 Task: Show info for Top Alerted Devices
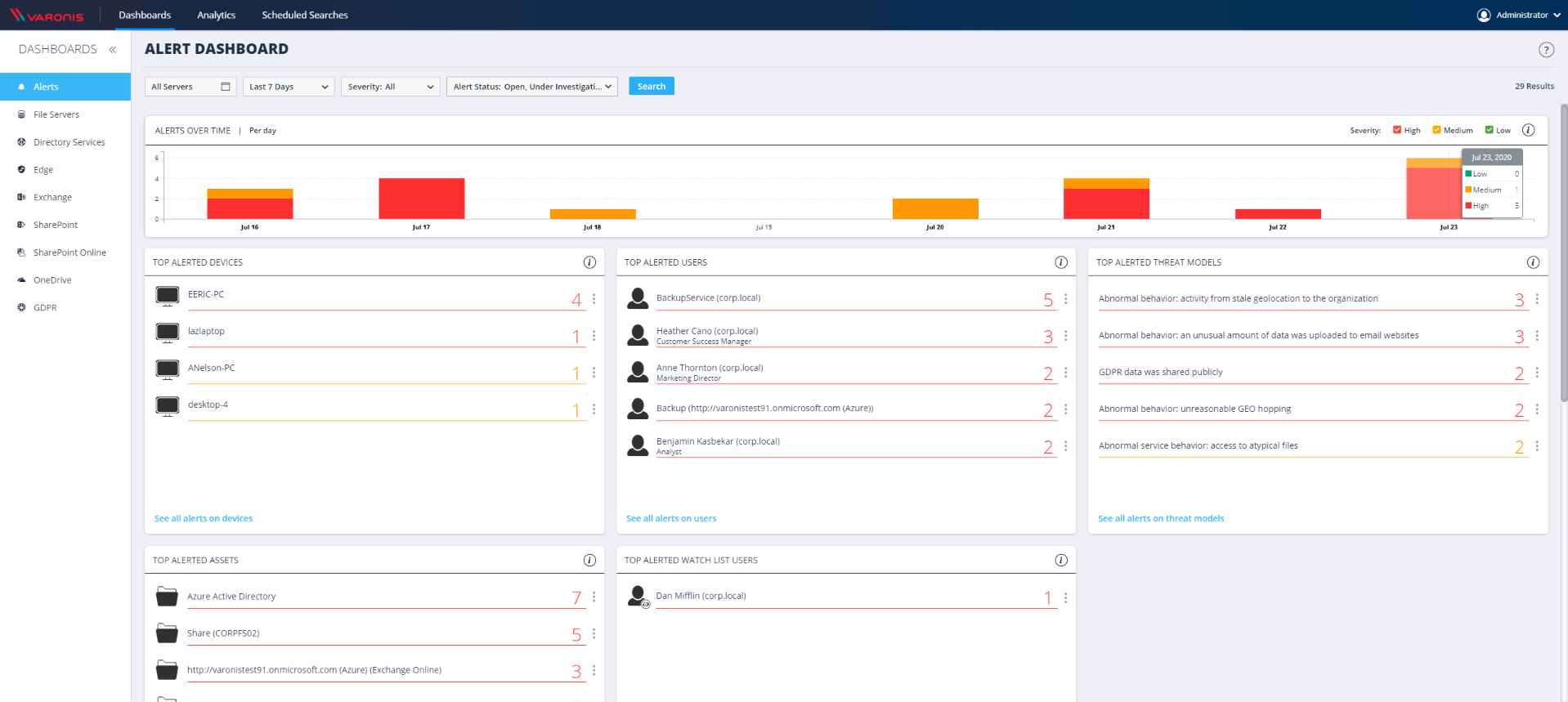(589, 262)
